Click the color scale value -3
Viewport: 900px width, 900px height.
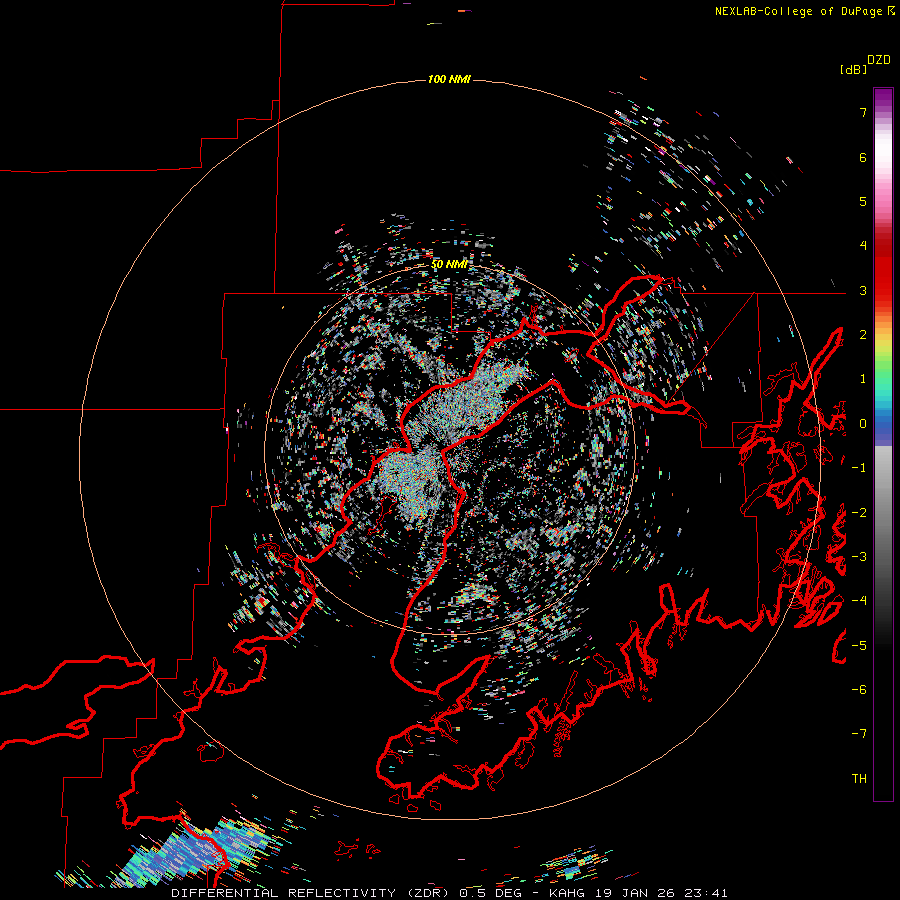tap(859, 557)
